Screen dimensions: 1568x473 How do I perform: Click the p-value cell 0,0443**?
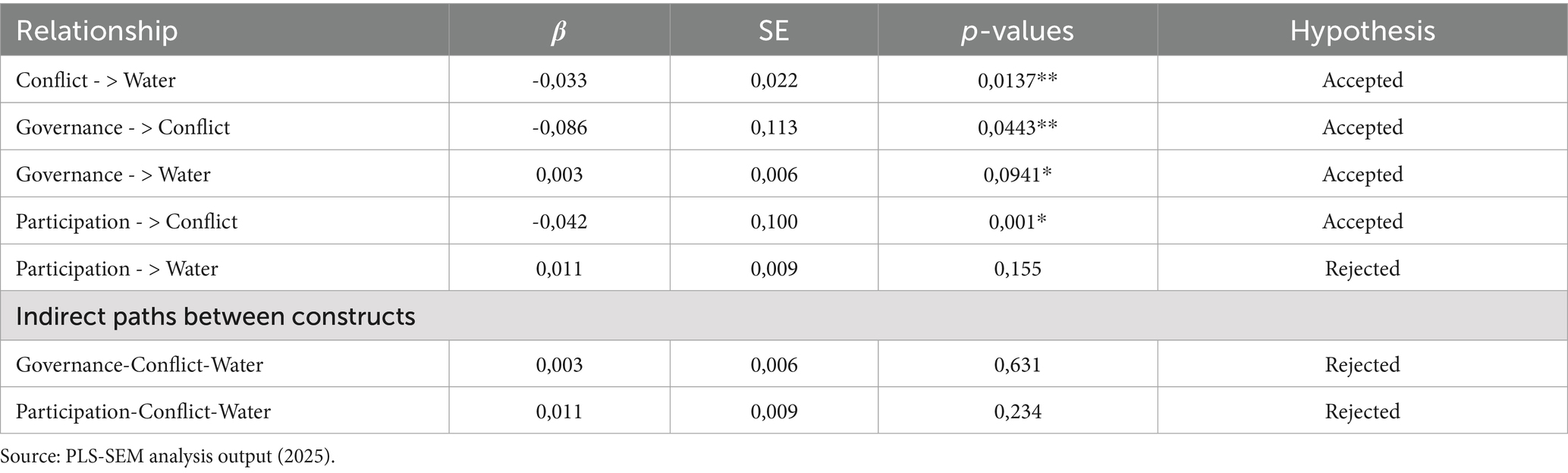1017,127
